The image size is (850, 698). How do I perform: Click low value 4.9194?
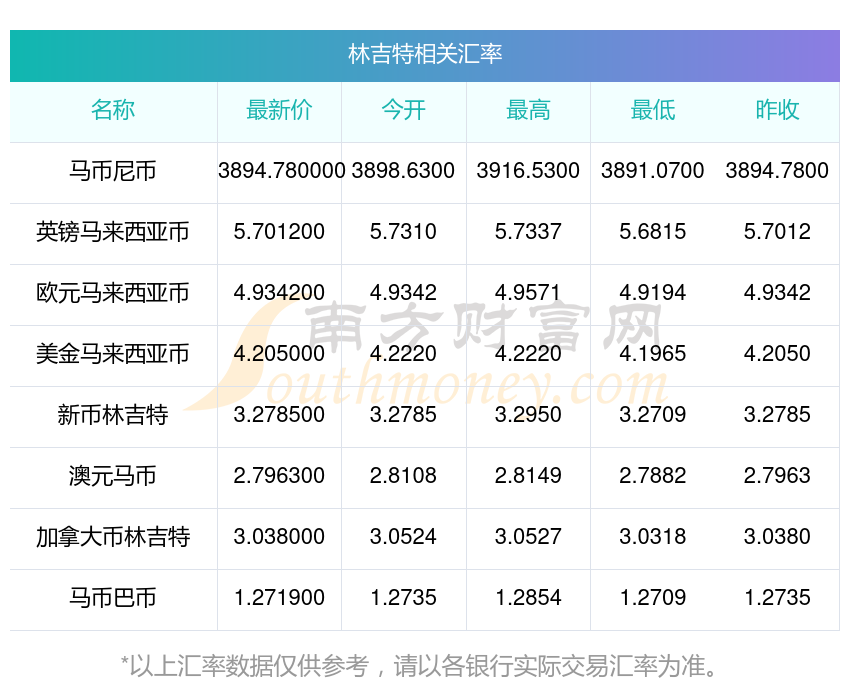pyautogui.click(x=653, y=293)
